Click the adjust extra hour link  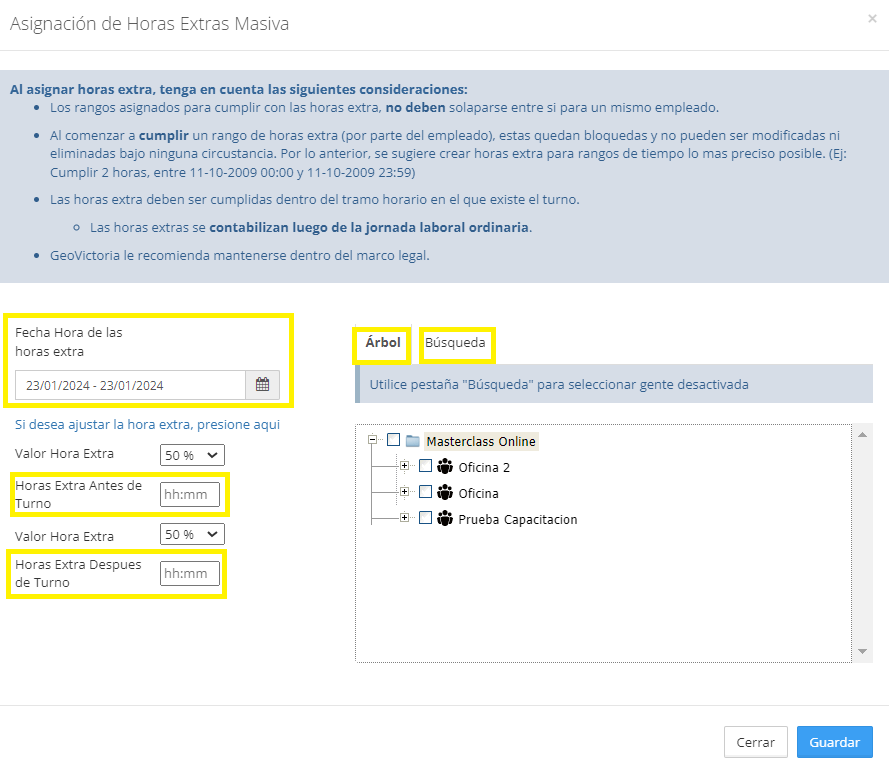pos(147,425)
